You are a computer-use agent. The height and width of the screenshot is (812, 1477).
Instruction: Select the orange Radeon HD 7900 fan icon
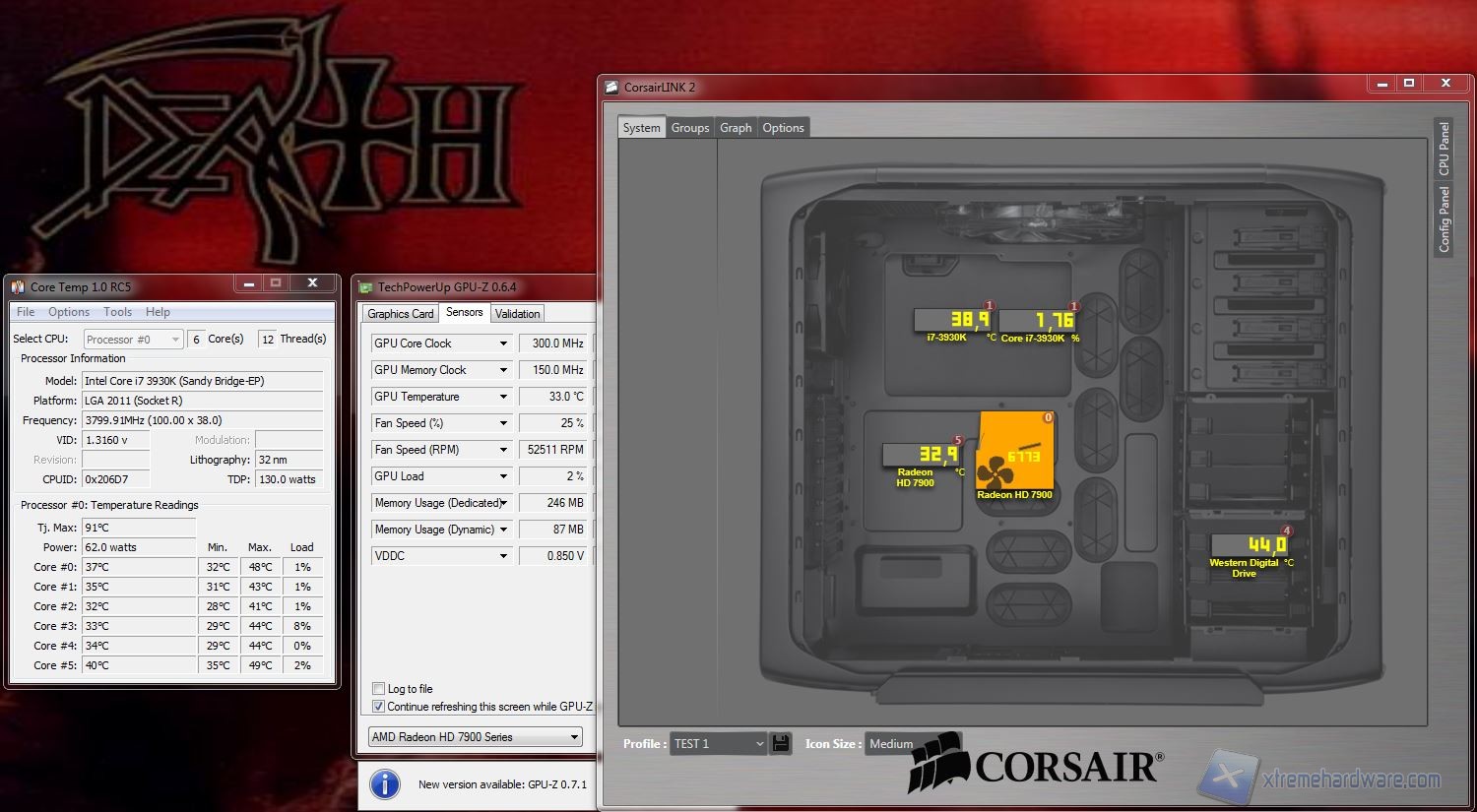coord(1015,457)
